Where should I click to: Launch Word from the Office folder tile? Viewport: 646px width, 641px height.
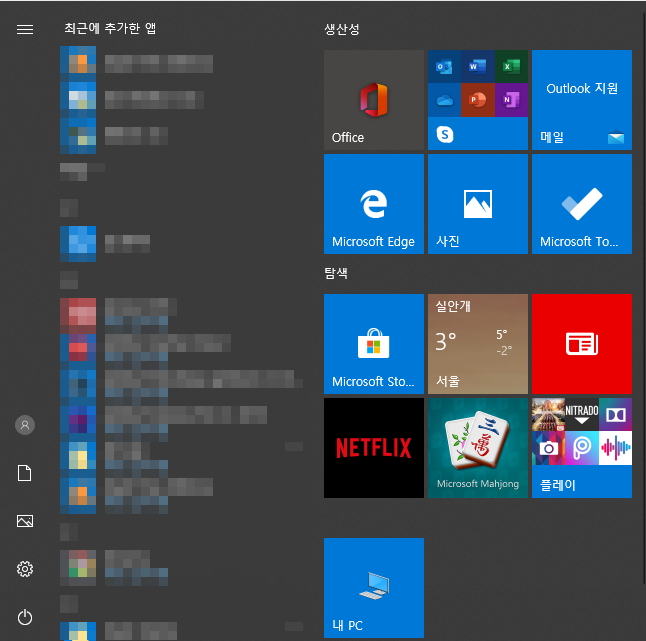pyautogui.click(x=477, y=66)
